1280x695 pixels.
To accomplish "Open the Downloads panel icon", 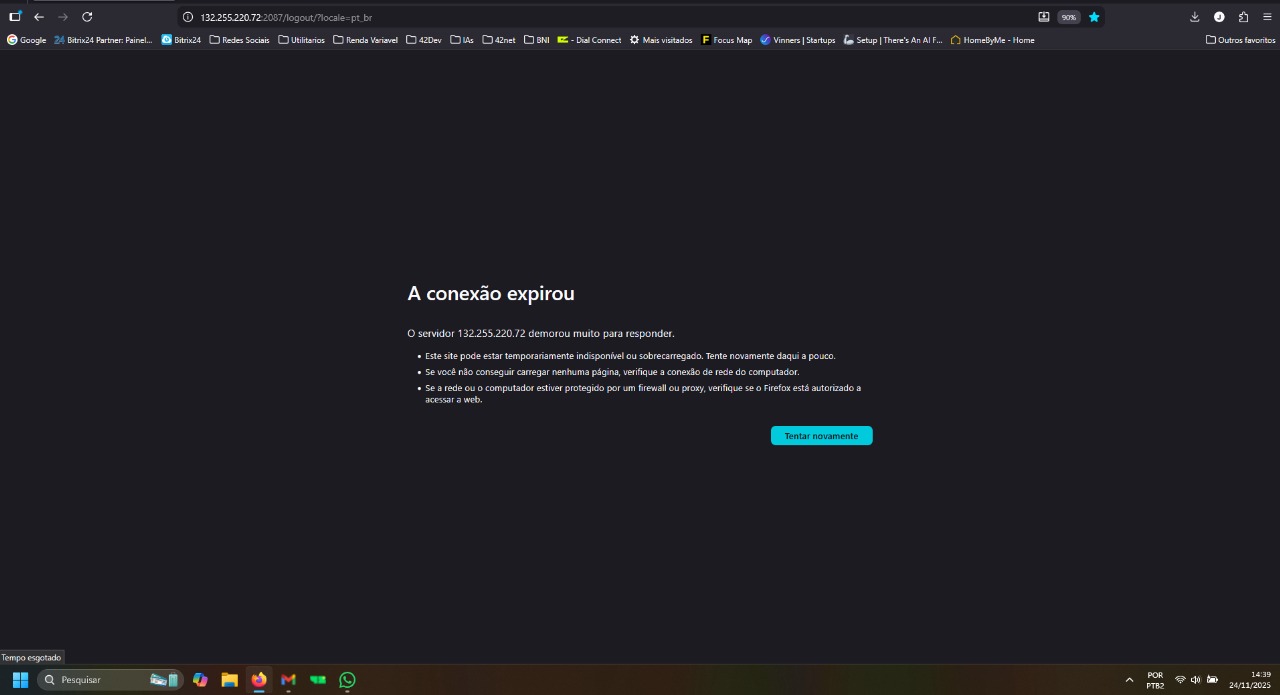I will [1194, 17].
